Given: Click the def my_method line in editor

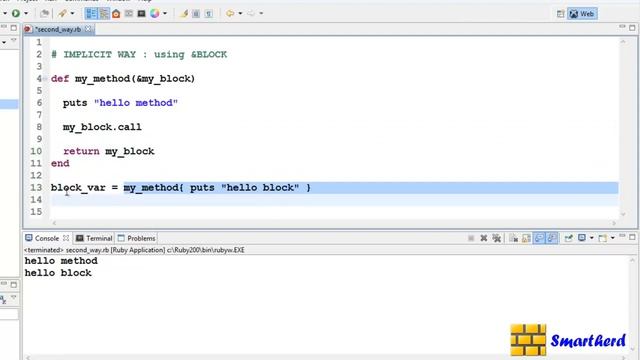Looking at the screenshot, I should [x=123, y=78].
